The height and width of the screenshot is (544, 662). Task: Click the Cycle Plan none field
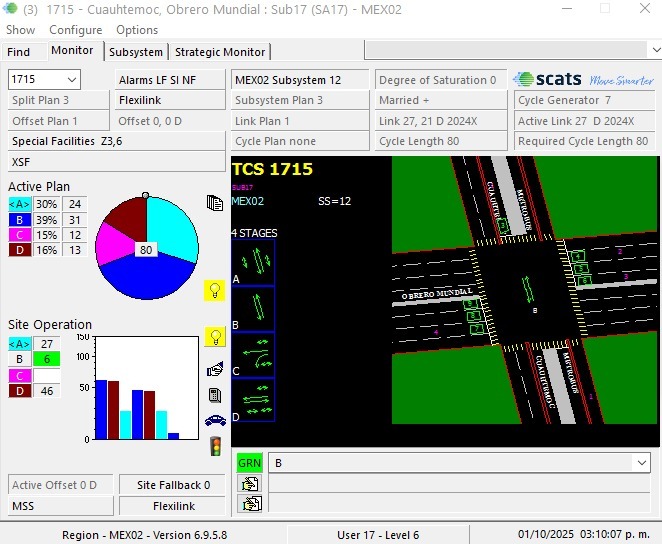coord(300,141)
